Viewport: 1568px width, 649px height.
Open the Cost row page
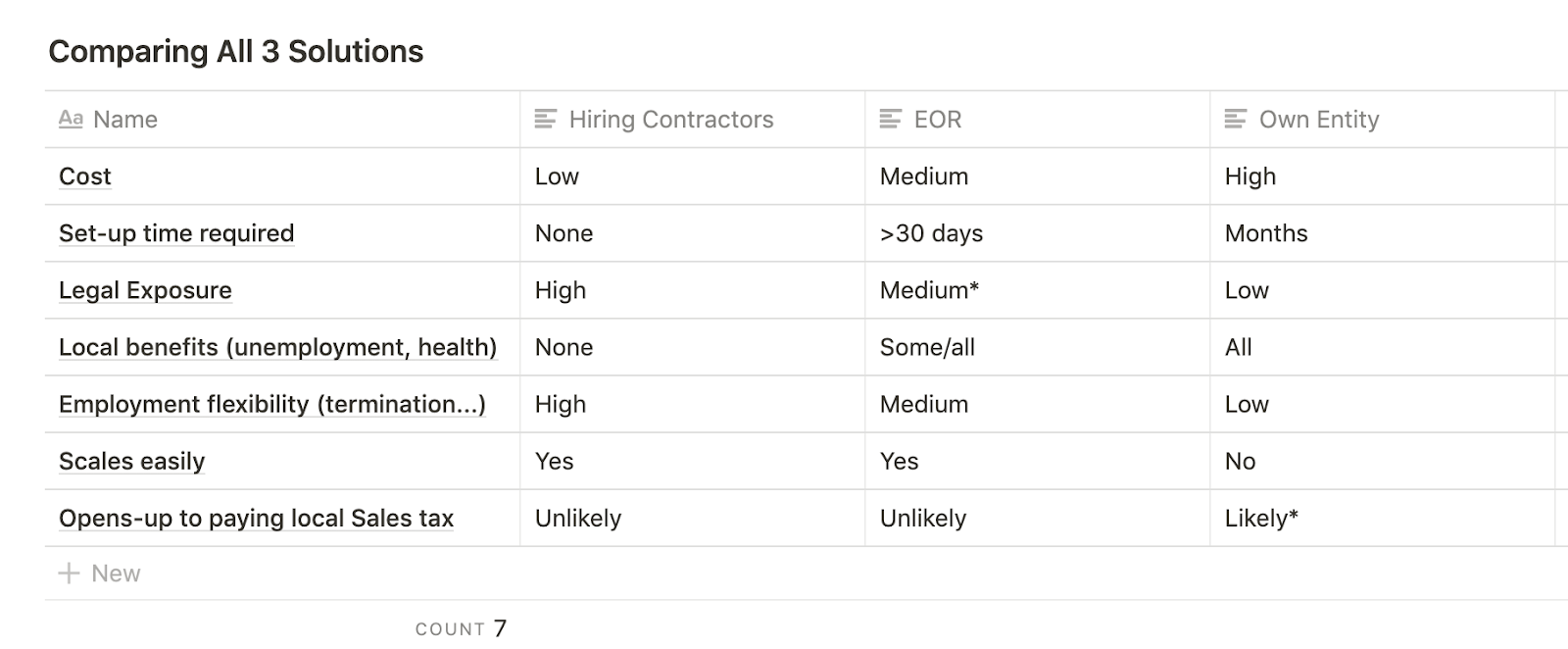85,176
